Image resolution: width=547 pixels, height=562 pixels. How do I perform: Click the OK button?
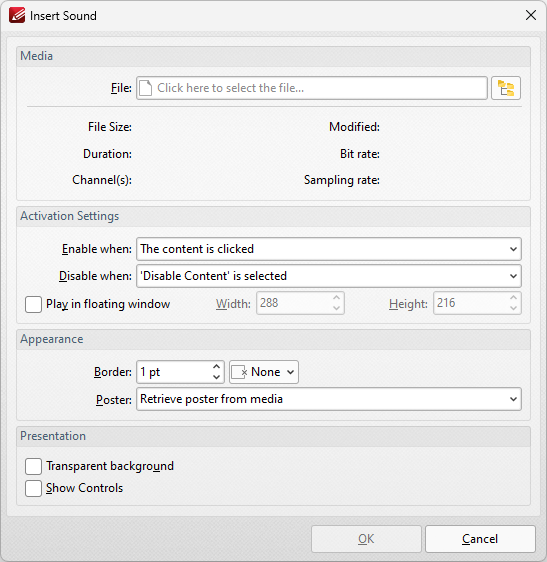[x=366, y=539]
